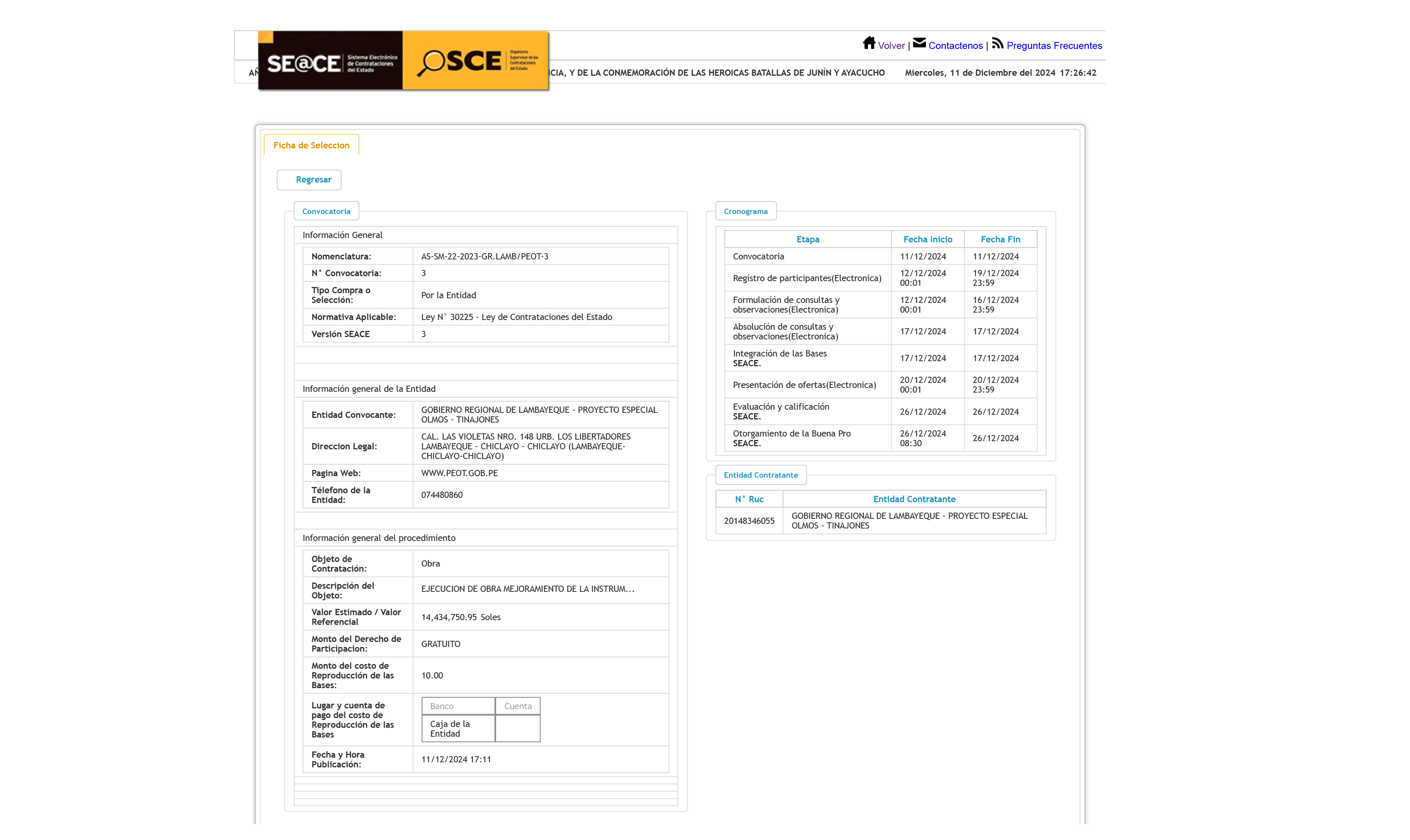
Task: Click the Entidad Contratante column header
Action: tap(914, 499)
